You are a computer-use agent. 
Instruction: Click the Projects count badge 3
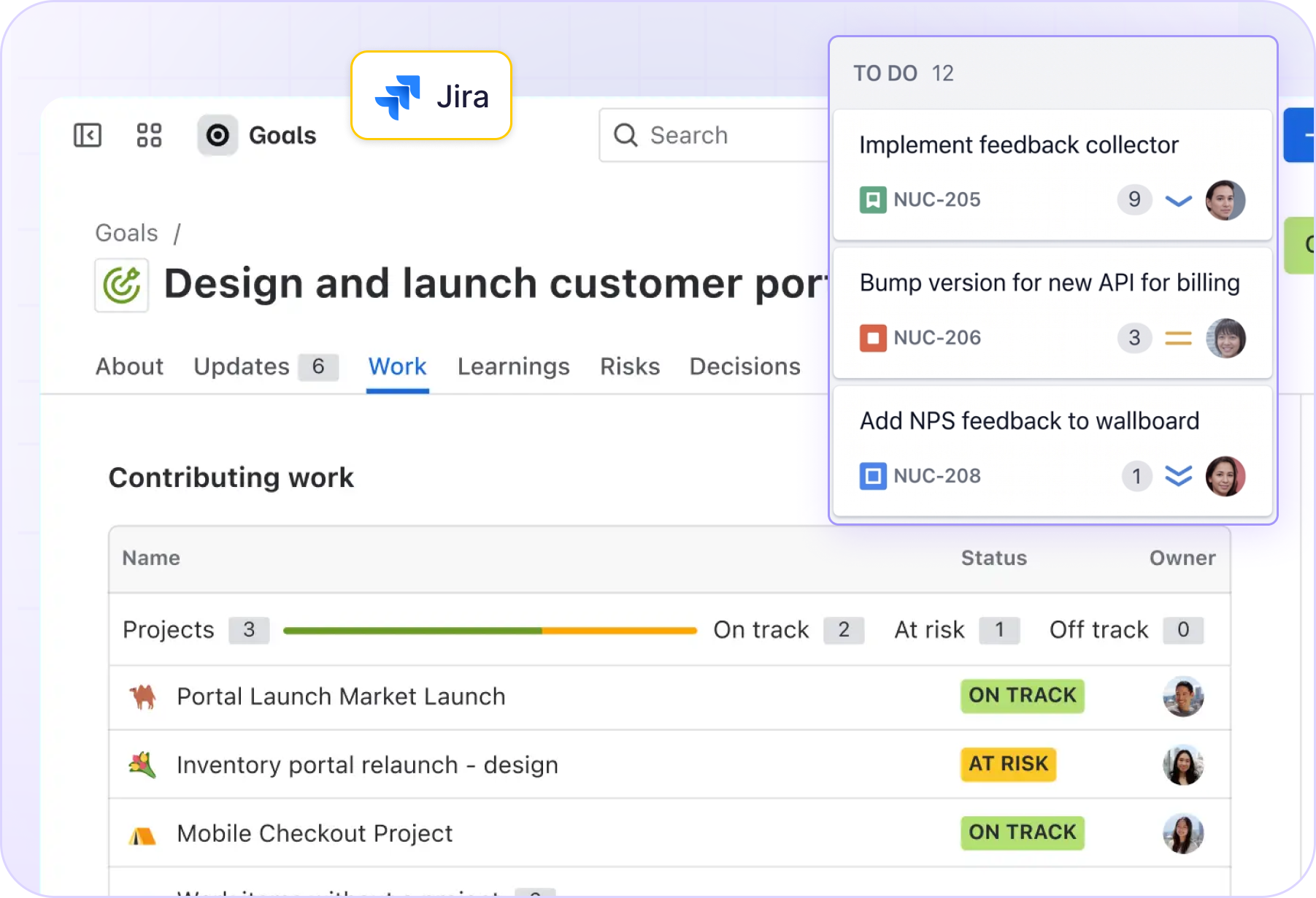pos(249,629)
